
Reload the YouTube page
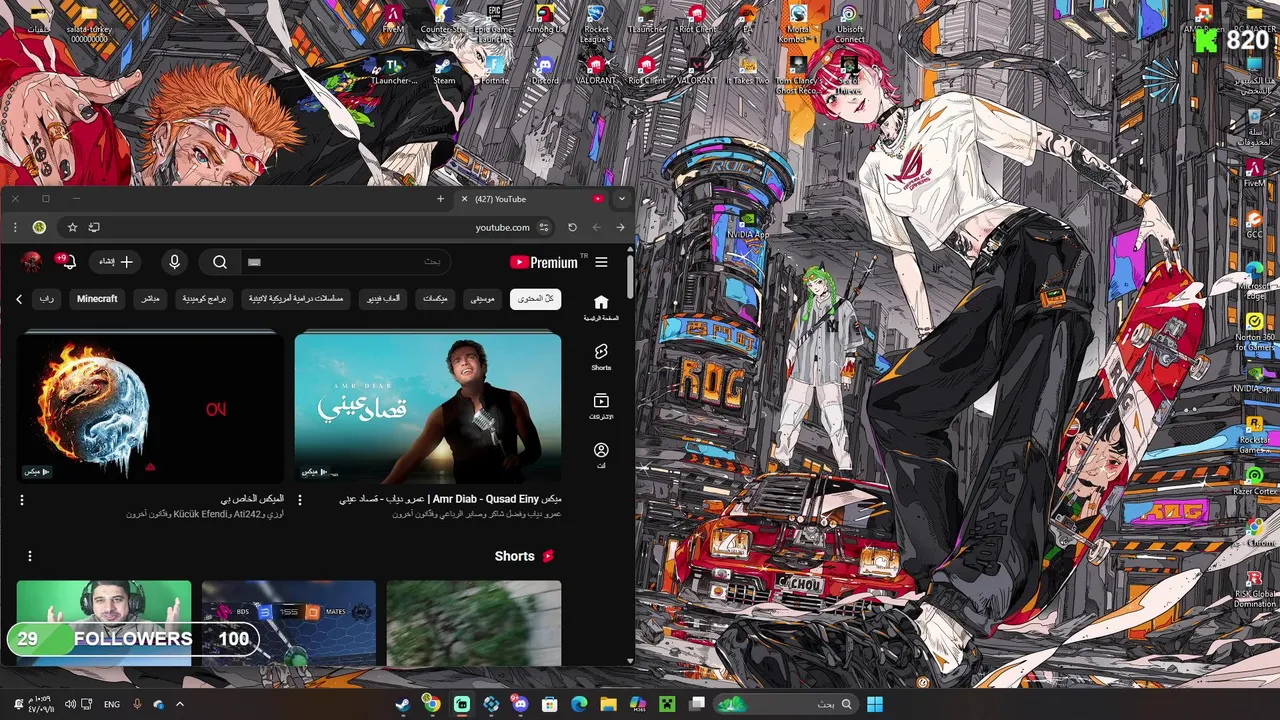(x=572, y=227)
